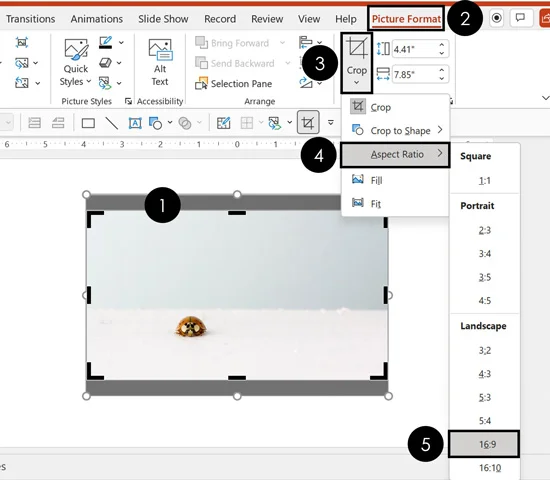Click the Compress Pictures icon

click(22, 42)
